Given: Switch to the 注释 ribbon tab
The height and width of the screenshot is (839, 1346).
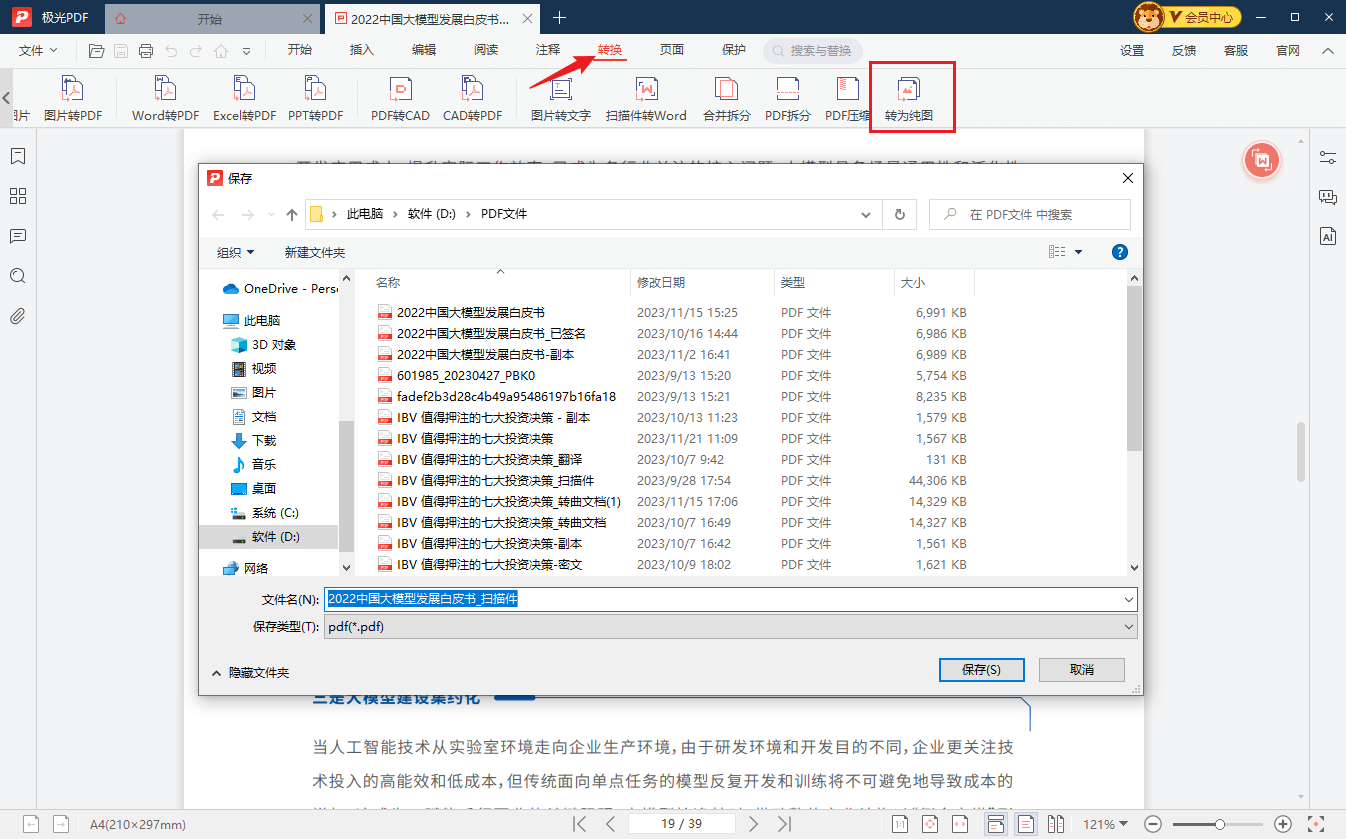Looking at the screenshot, I should pos(548,50).
